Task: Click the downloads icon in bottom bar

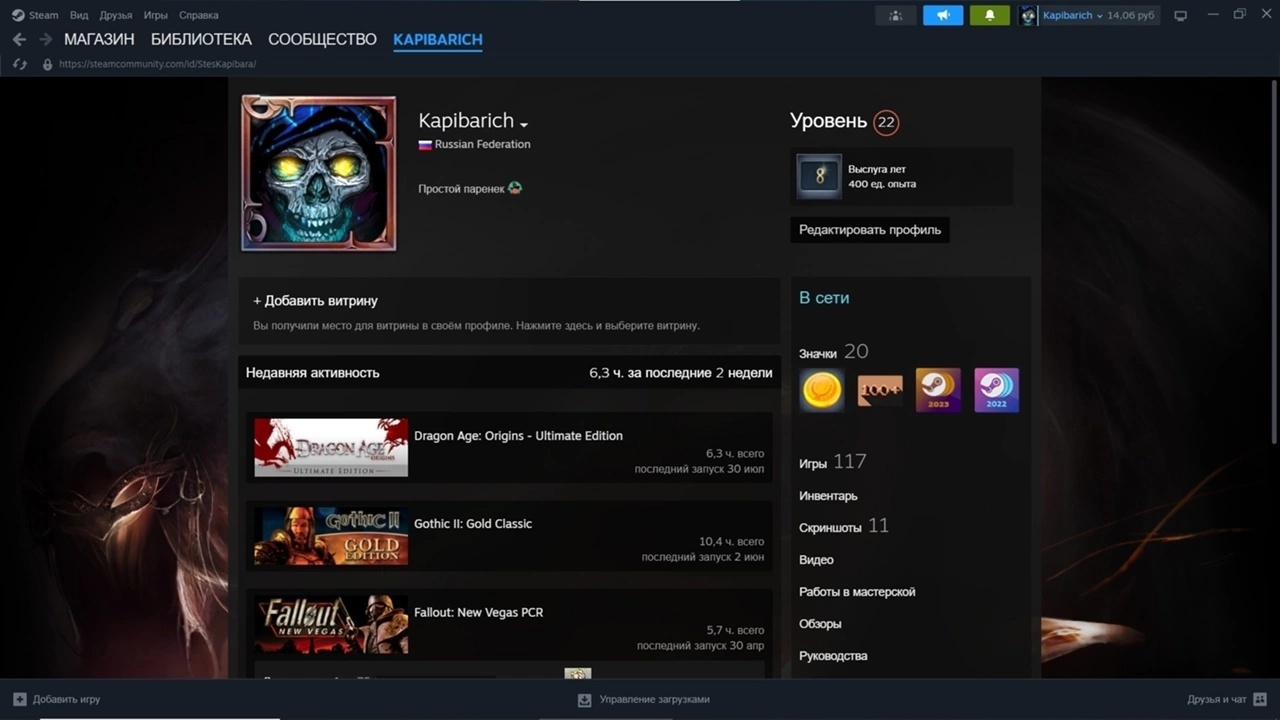Action: (585, 700)
